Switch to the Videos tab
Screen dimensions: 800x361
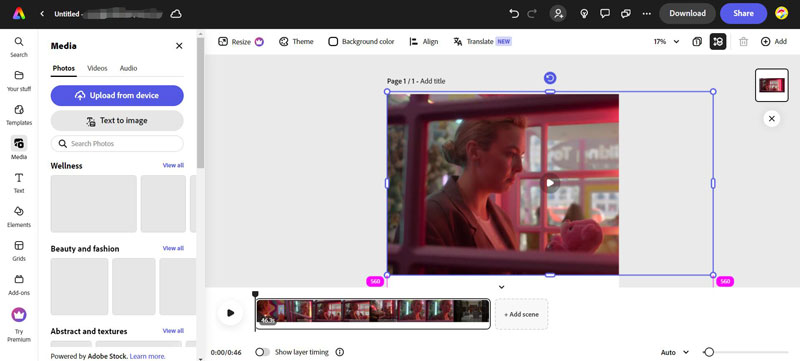point(97,68)
